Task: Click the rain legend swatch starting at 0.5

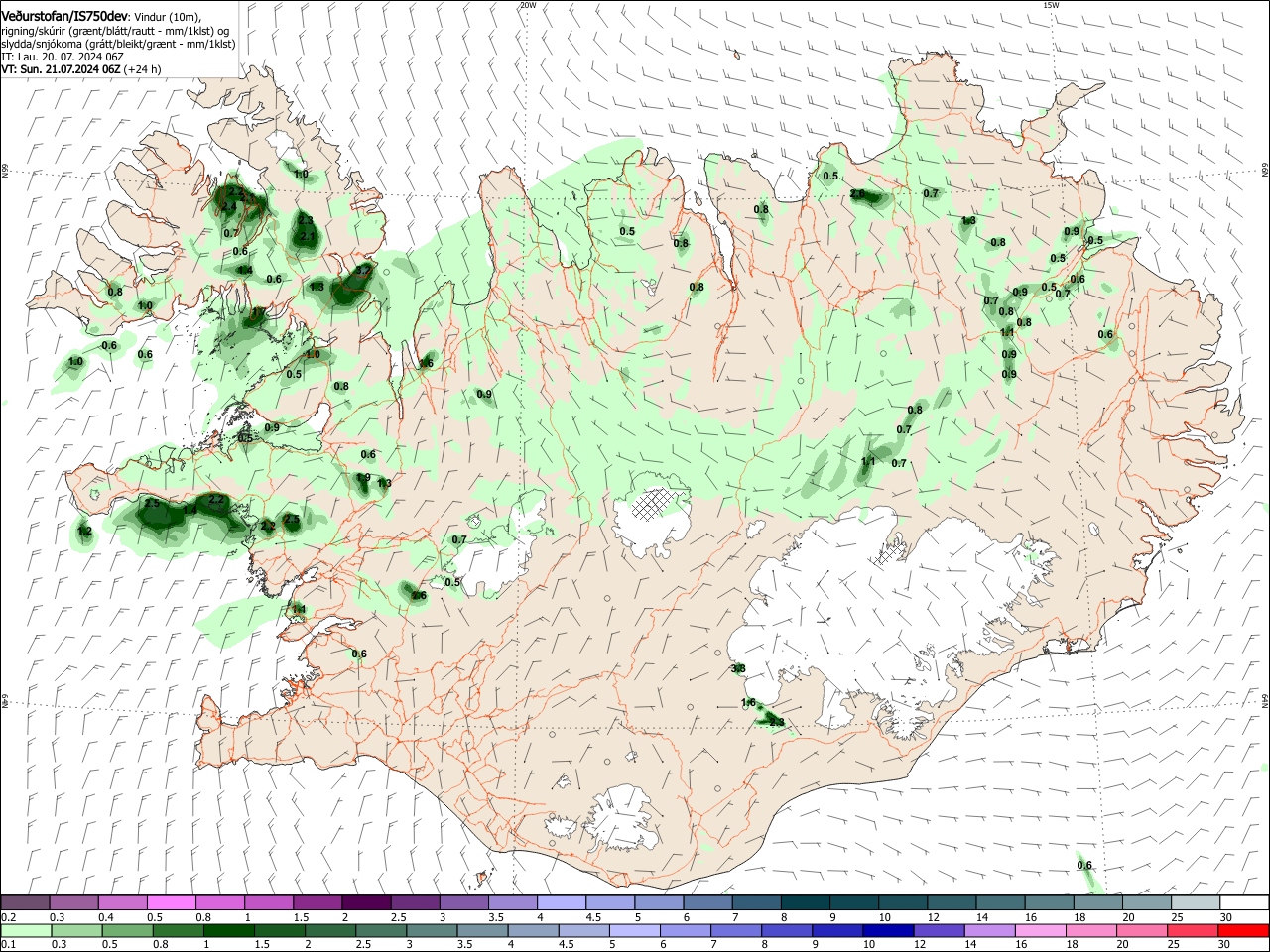Action: [x=127, y=931]
